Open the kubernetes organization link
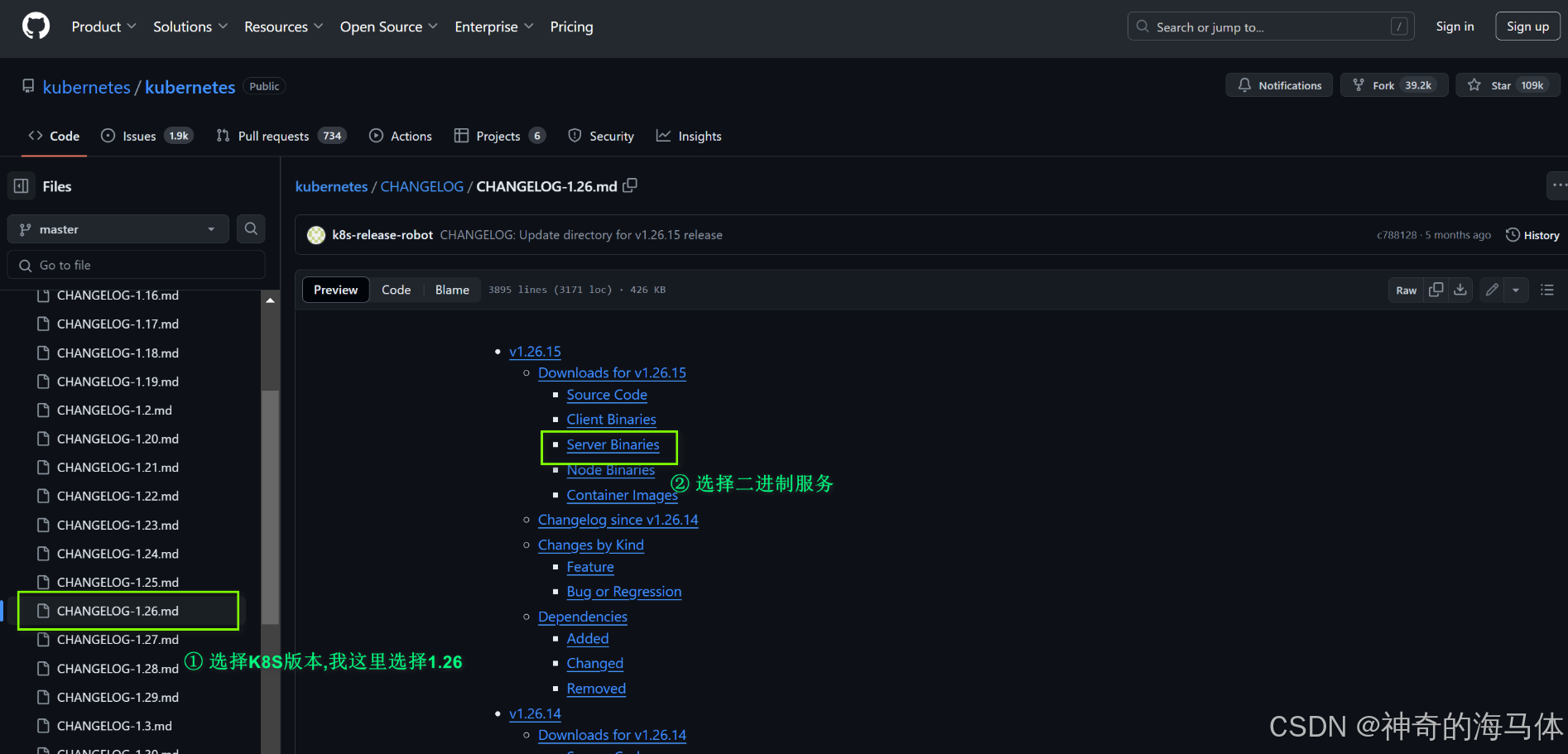The width and height of the screenshot is (1568, 754). 86,87
